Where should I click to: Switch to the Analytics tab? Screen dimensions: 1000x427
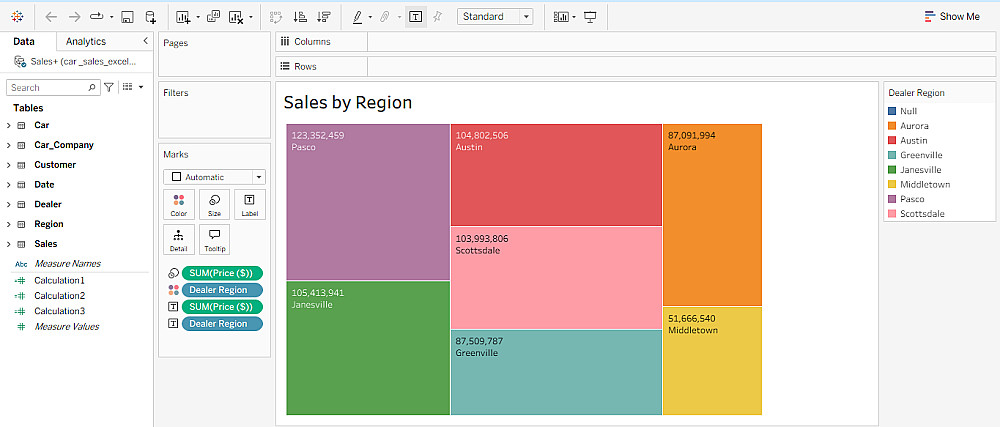85,41
